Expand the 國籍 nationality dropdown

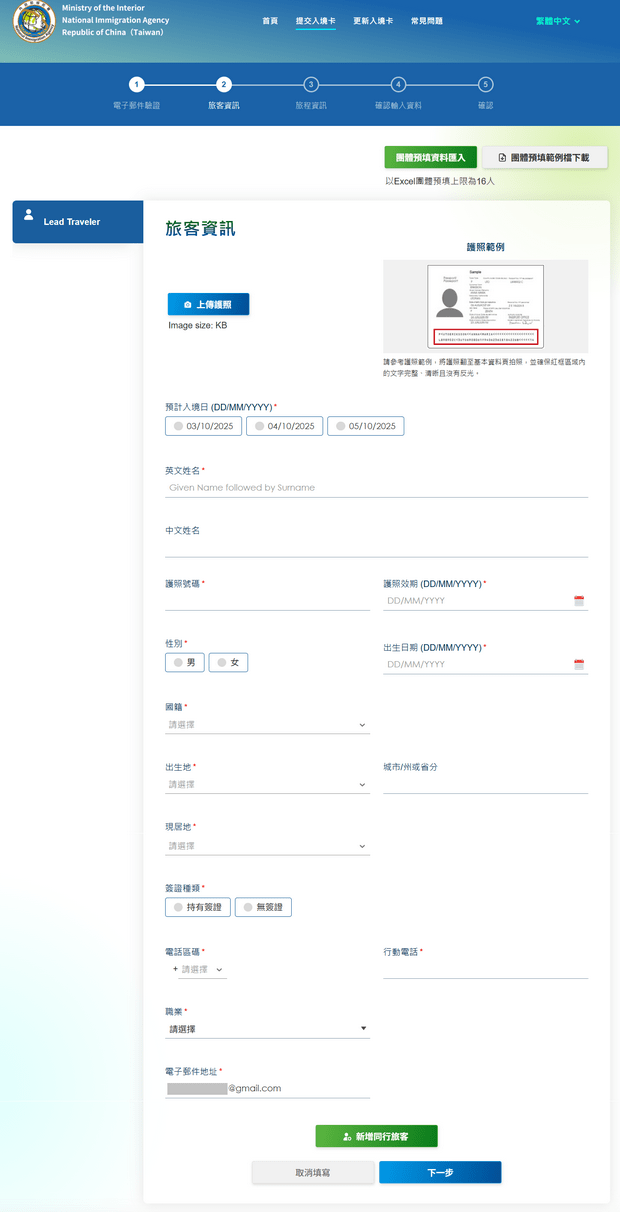267,725
